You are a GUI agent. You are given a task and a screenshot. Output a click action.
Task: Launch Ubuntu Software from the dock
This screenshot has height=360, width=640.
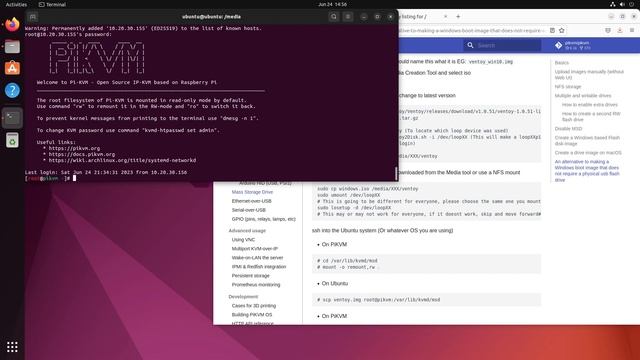coord(12,68)
